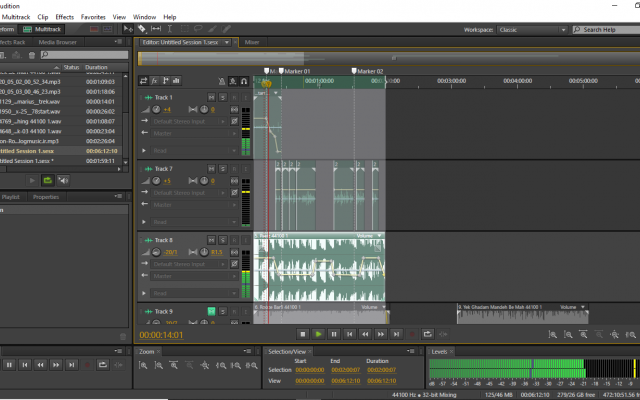
Task: Toggle polarity reverse on Track 1
Action: [x=234, y=121]
